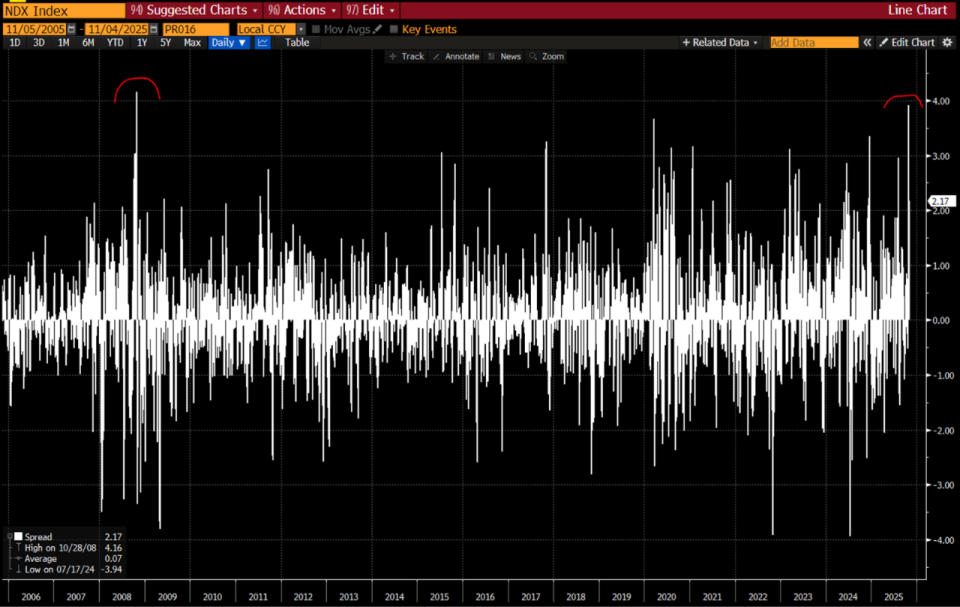Click Low marker icon in legend
Viewport: 960px width, 607px height.
coord(18,570)
